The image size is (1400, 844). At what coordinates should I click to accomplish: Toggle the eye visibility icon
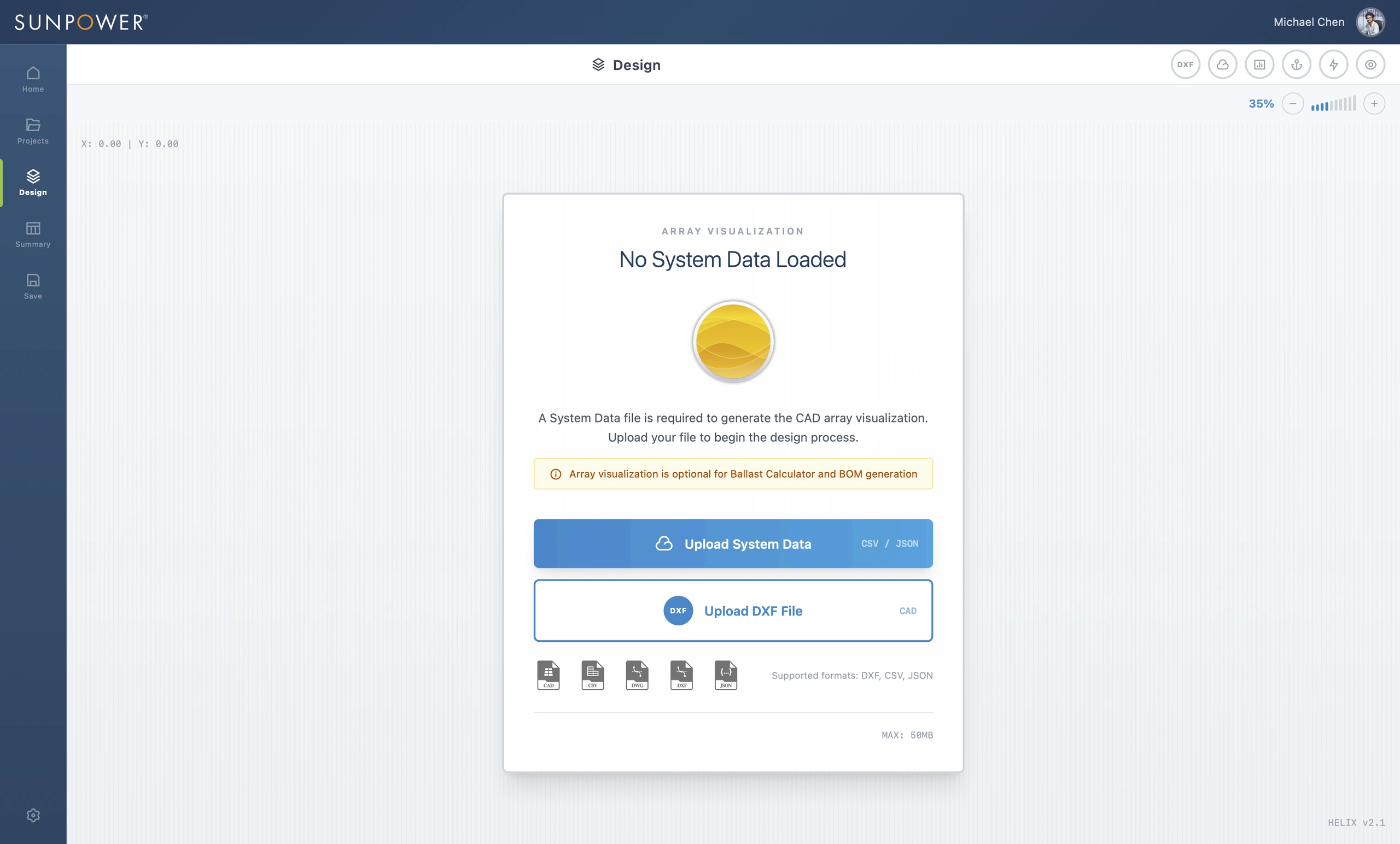click(x=1370, y=65)
